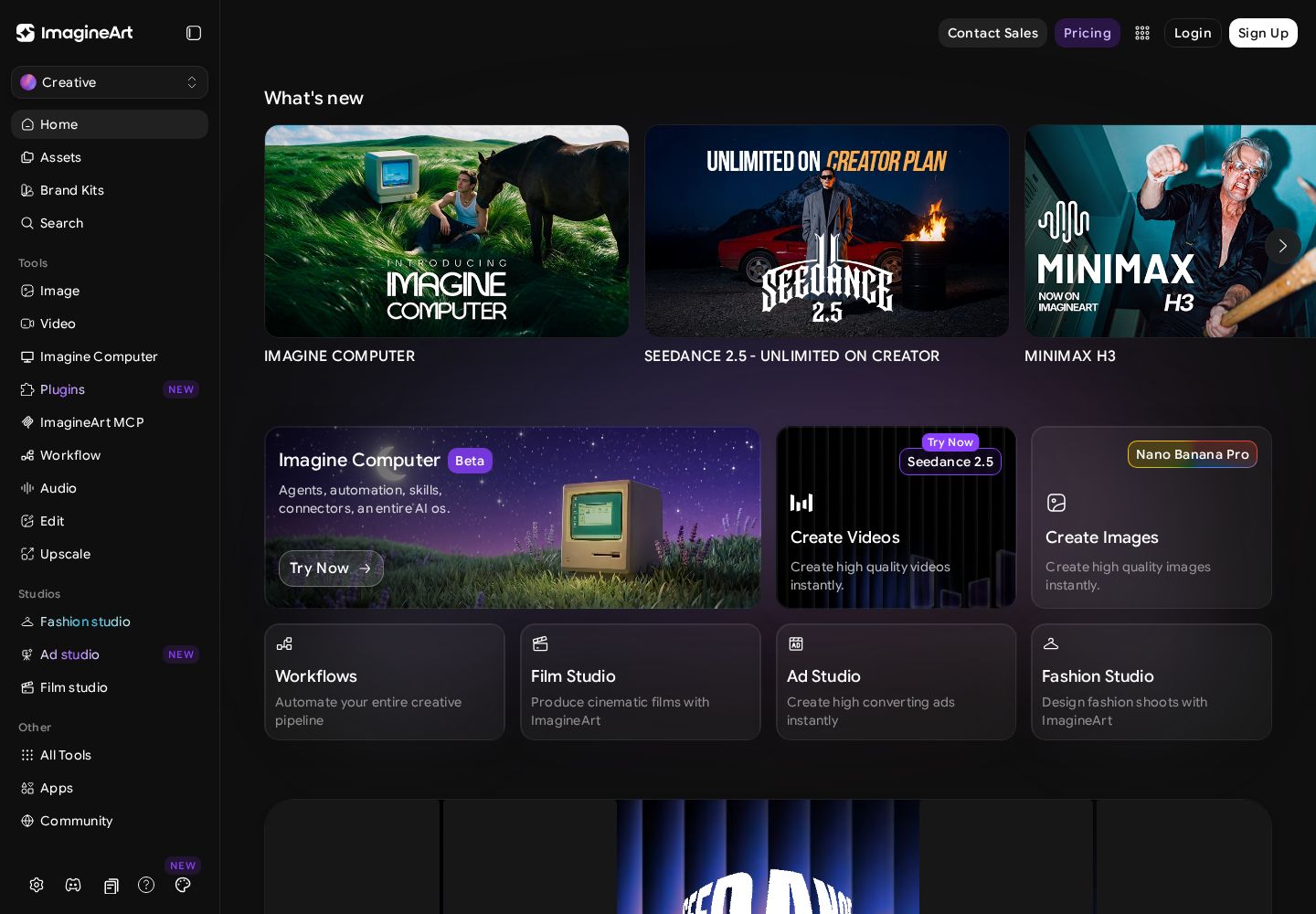Open settings gear icon in sidebar footer
This screenshot has width=1316, height=914.
[x=37, y=885]
